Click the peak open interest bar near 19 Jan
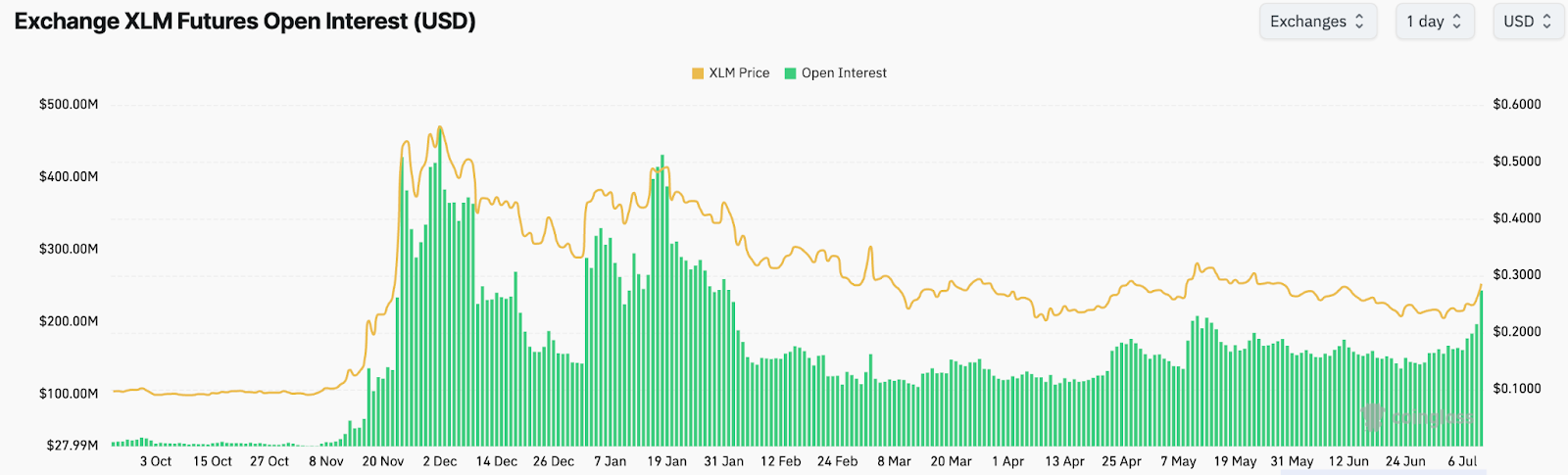Viewport: 1568px width, 475px height. coord(662,301)
